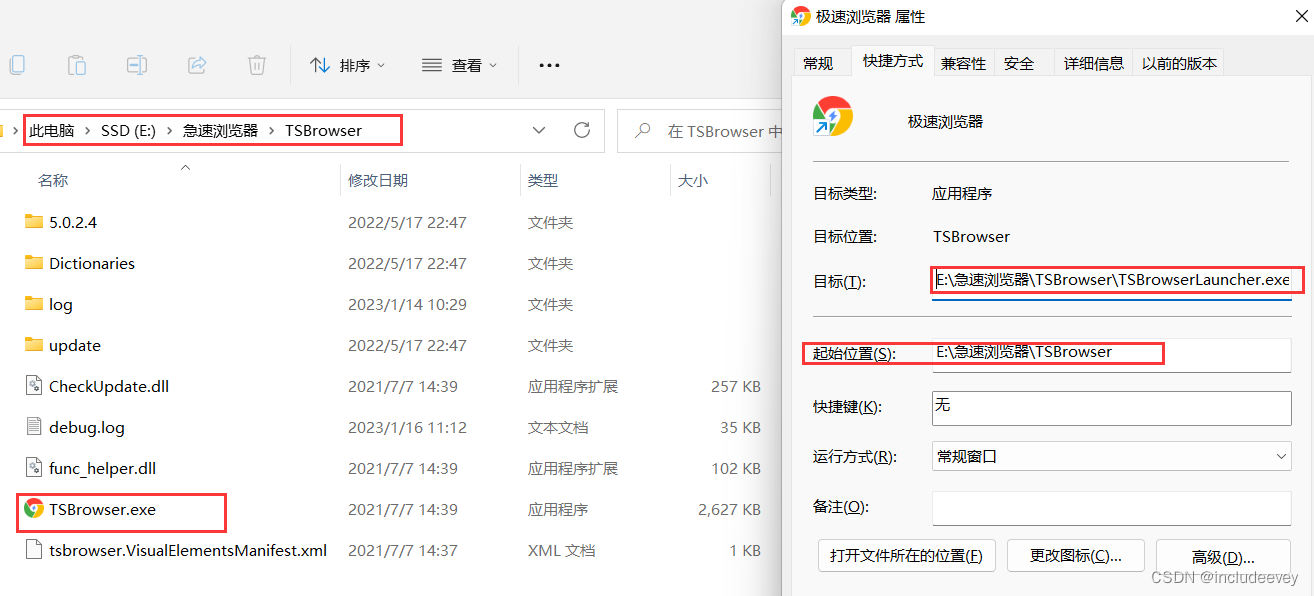Click the 极速浏览器 属性 title bar icon

pos(800,16)
